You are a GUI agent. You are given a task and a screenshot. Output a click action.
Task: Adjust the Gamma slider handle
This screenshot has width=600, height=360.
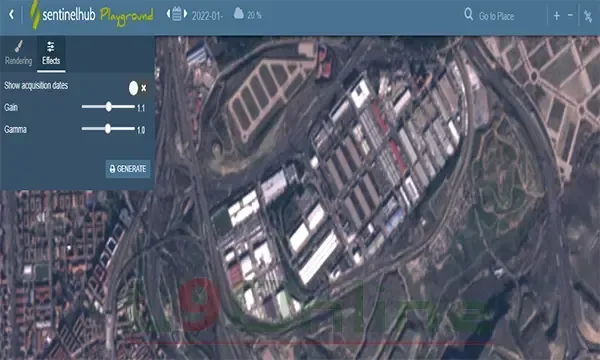point(108,129)
